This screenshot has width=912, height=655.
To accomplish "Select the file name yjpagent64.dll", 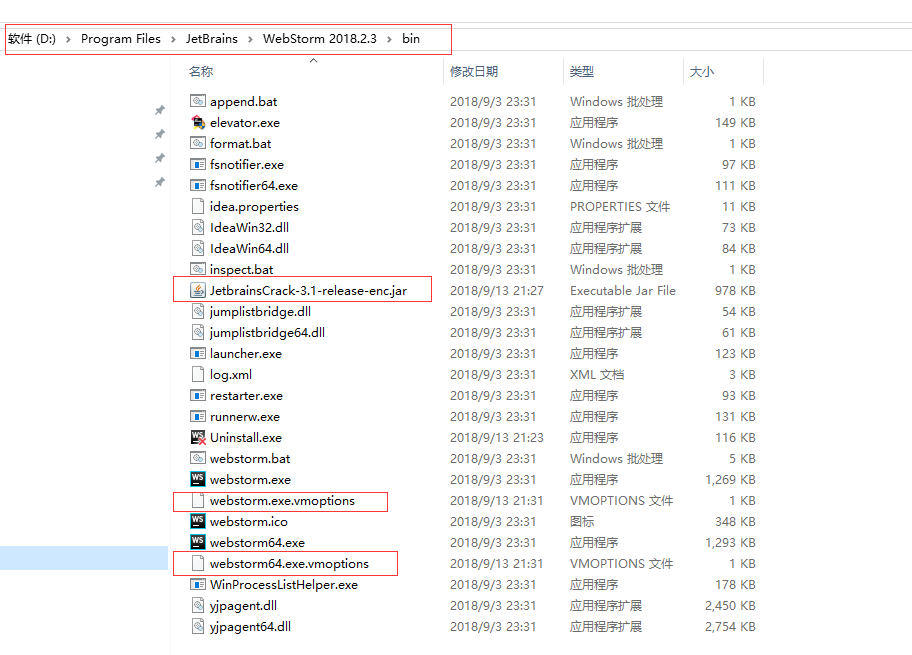I will coord(250,626).
